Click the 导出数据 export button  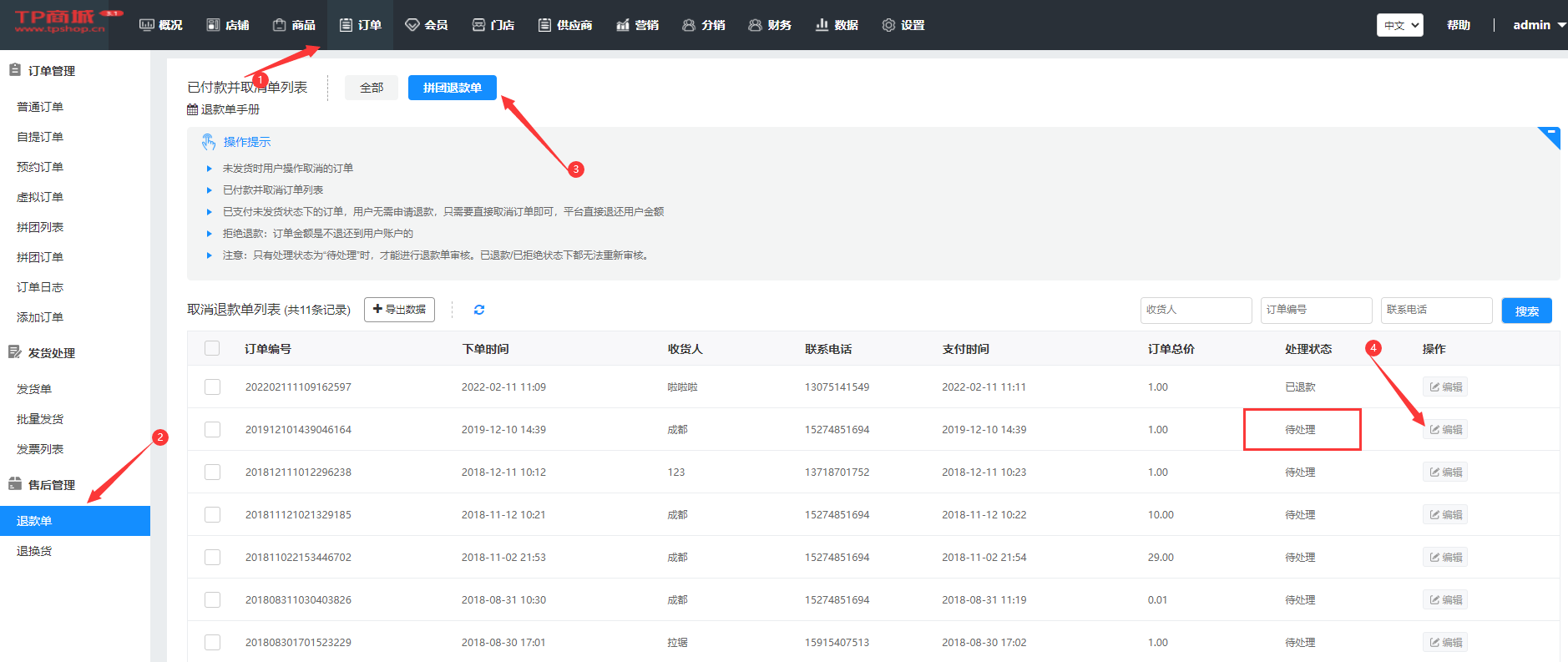[x=399, y=310]
